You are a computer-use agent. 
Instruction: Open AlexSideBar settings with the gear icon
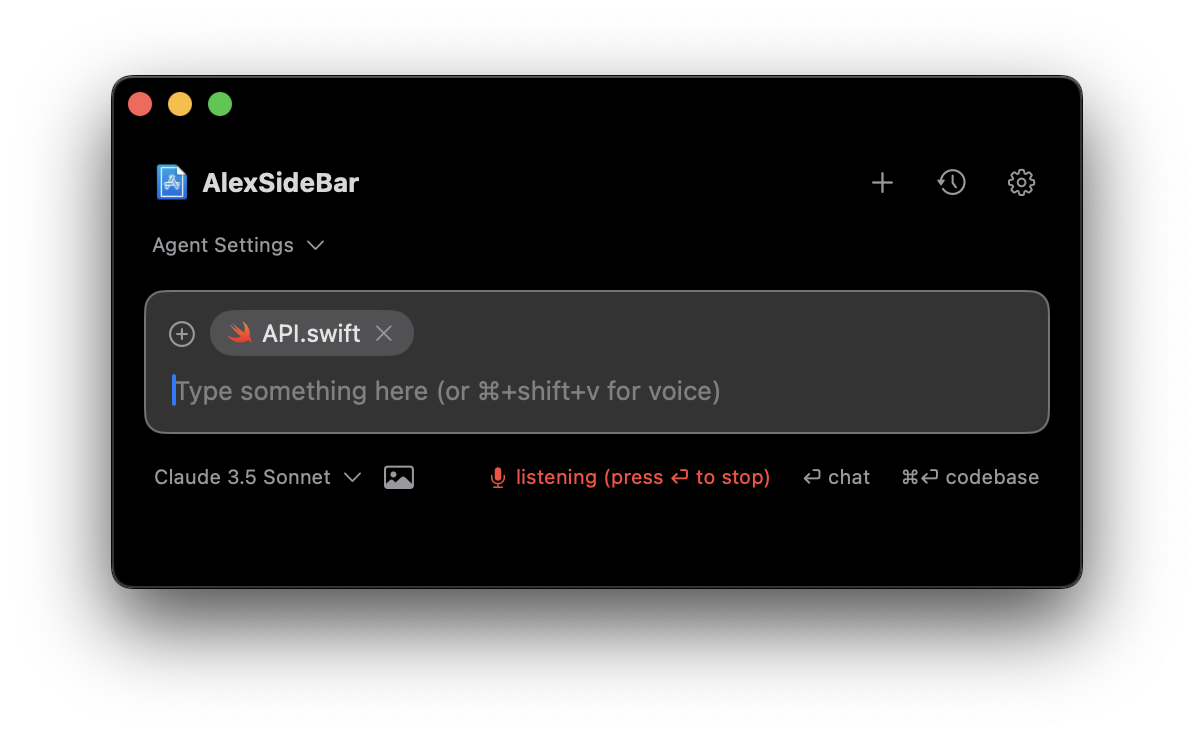pos(1021,182)
